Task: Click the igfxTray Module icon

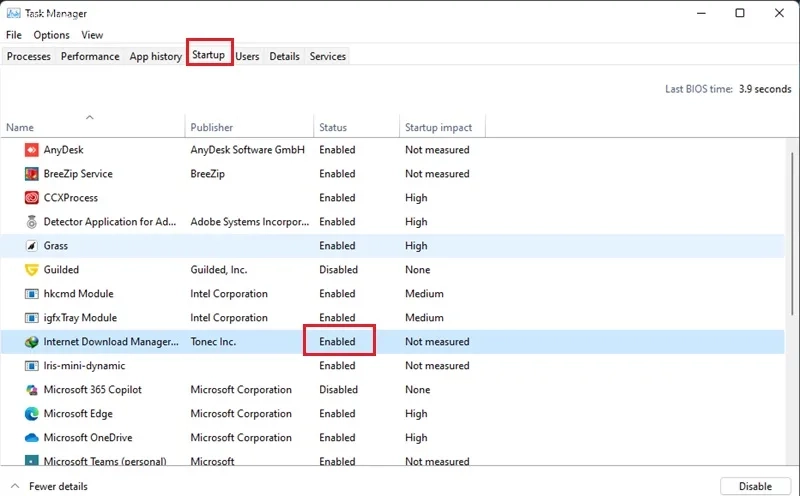Action: [32, 318]
